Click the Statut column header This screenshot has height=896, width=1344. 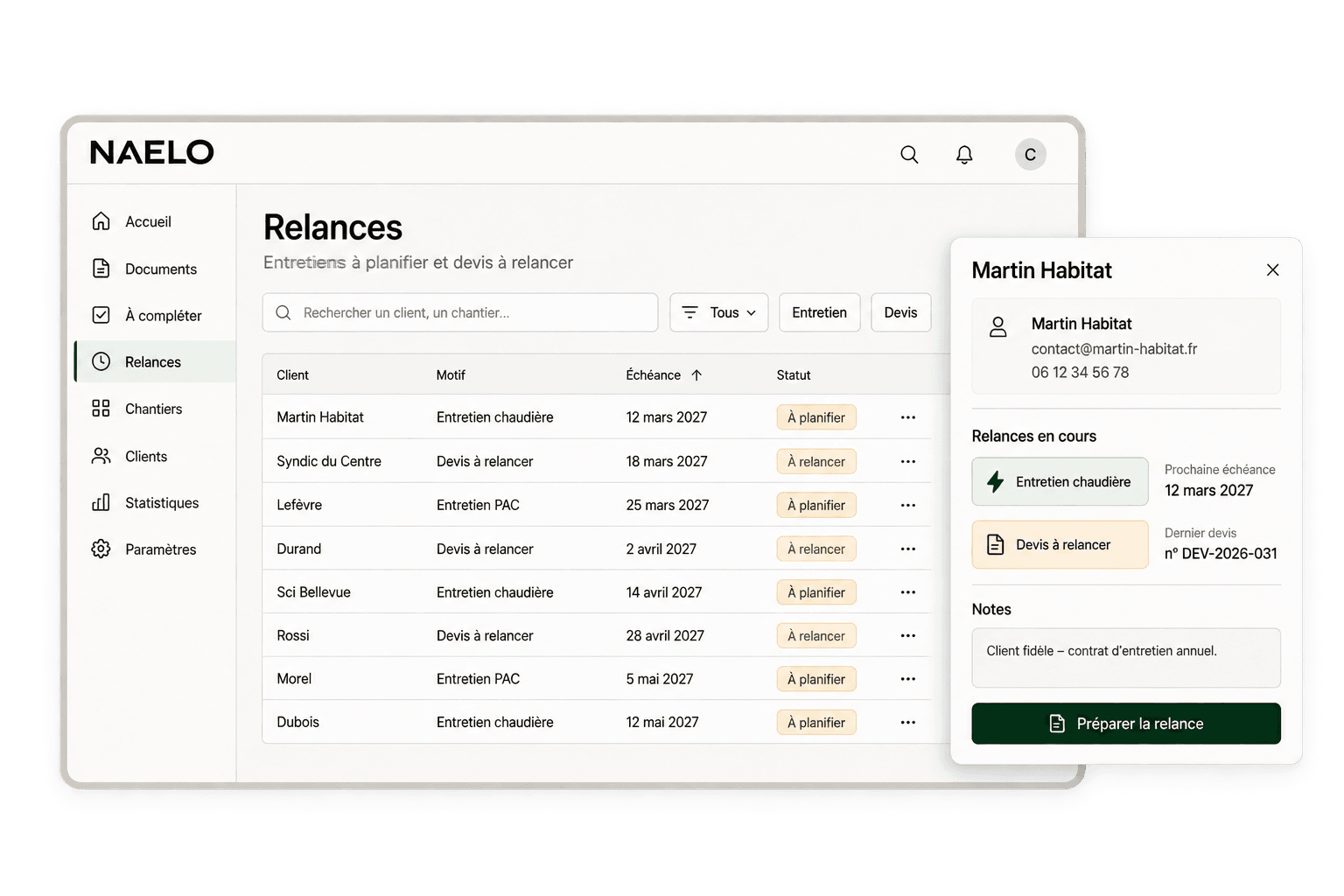click(794, 375)
